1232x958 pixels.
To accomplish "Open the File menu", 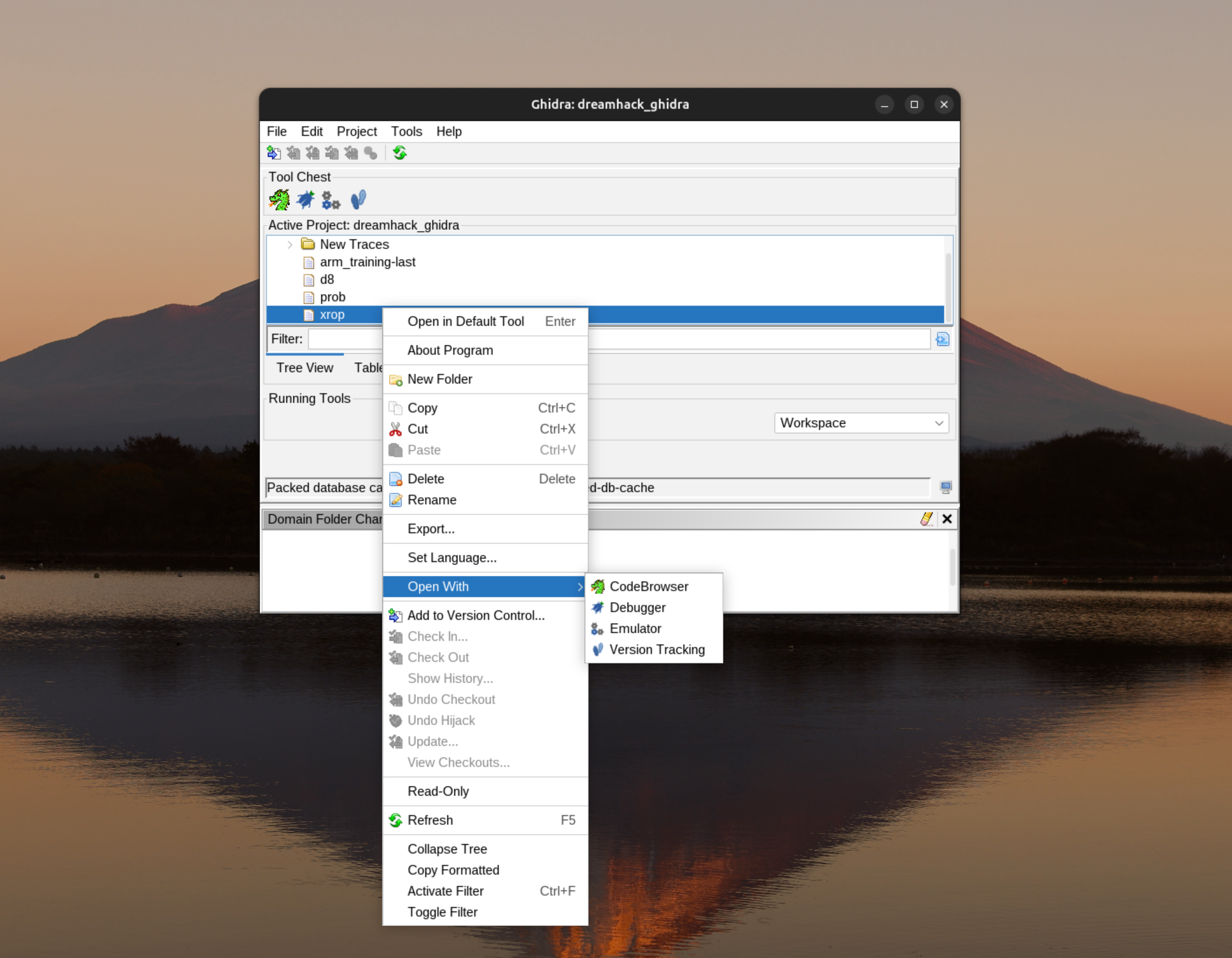I will coord(276,131).
